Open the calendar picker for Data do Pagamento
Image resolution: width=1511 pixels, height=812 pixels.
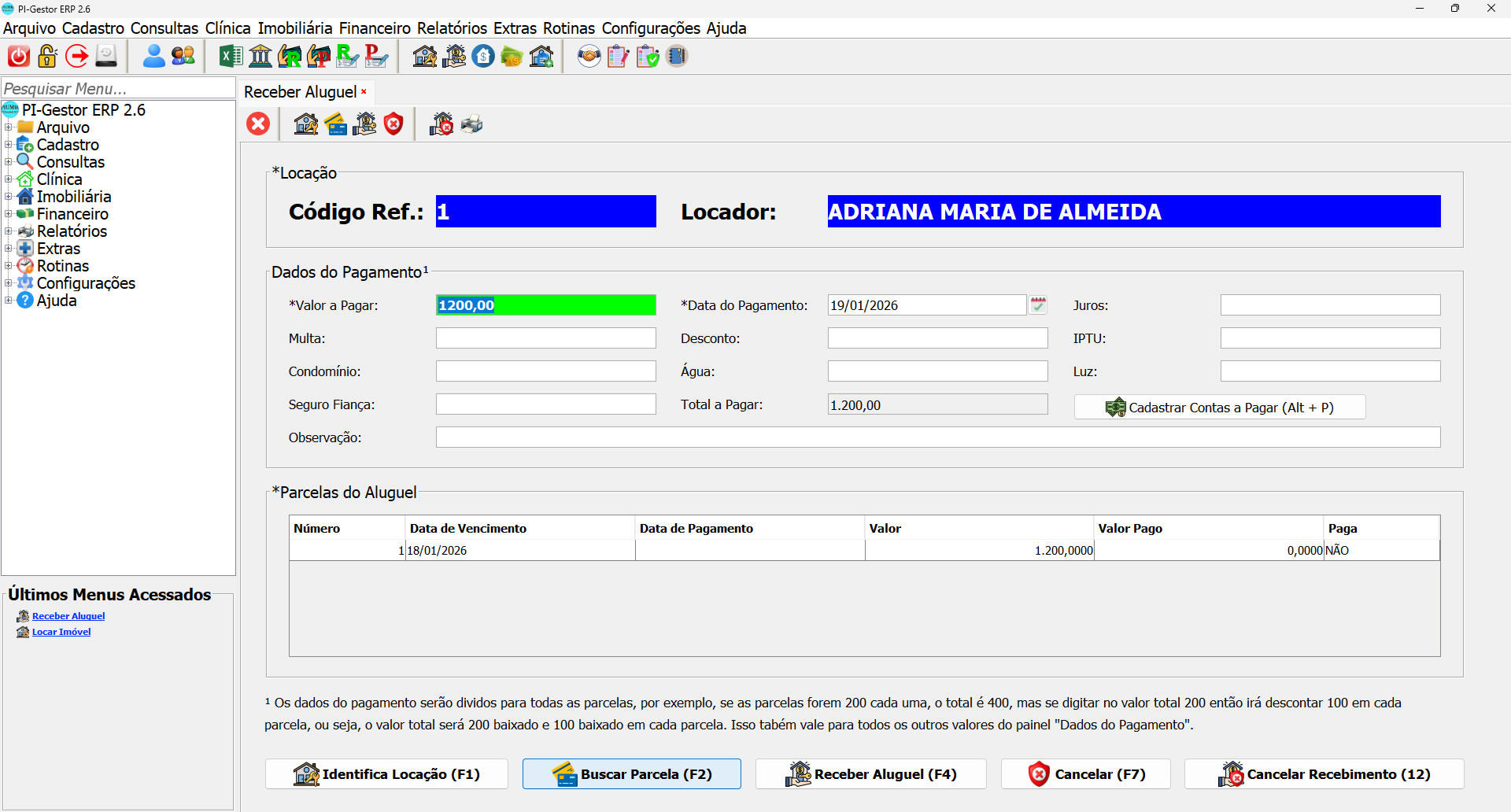pos(1038,305)
